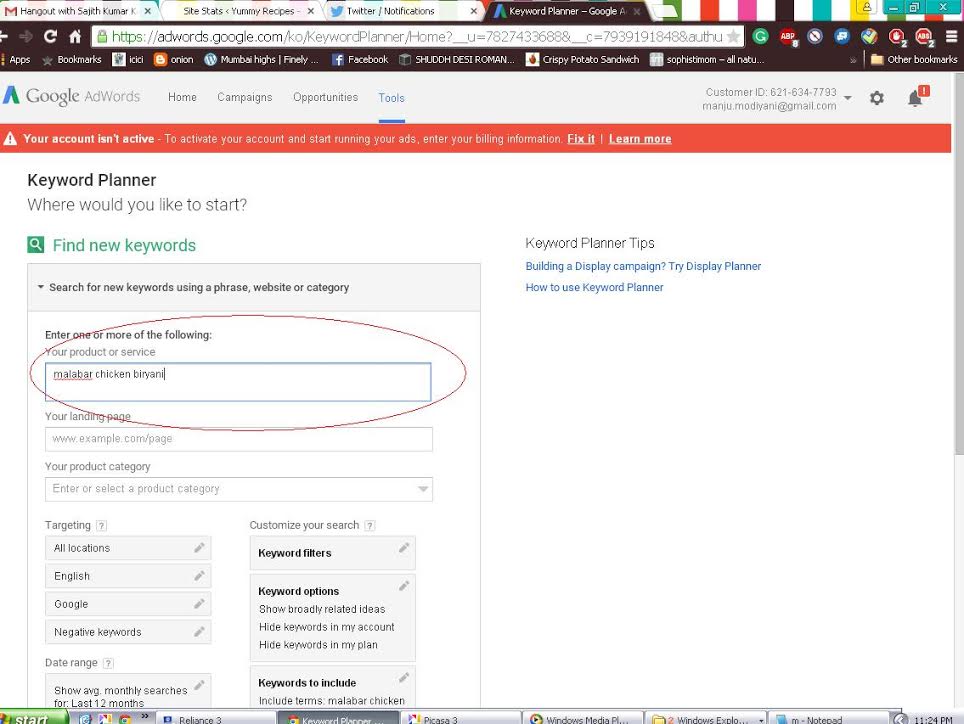Open the Chrome menu hamburger icon
This screenshot has height=724, width=964.
click(951, 37)
